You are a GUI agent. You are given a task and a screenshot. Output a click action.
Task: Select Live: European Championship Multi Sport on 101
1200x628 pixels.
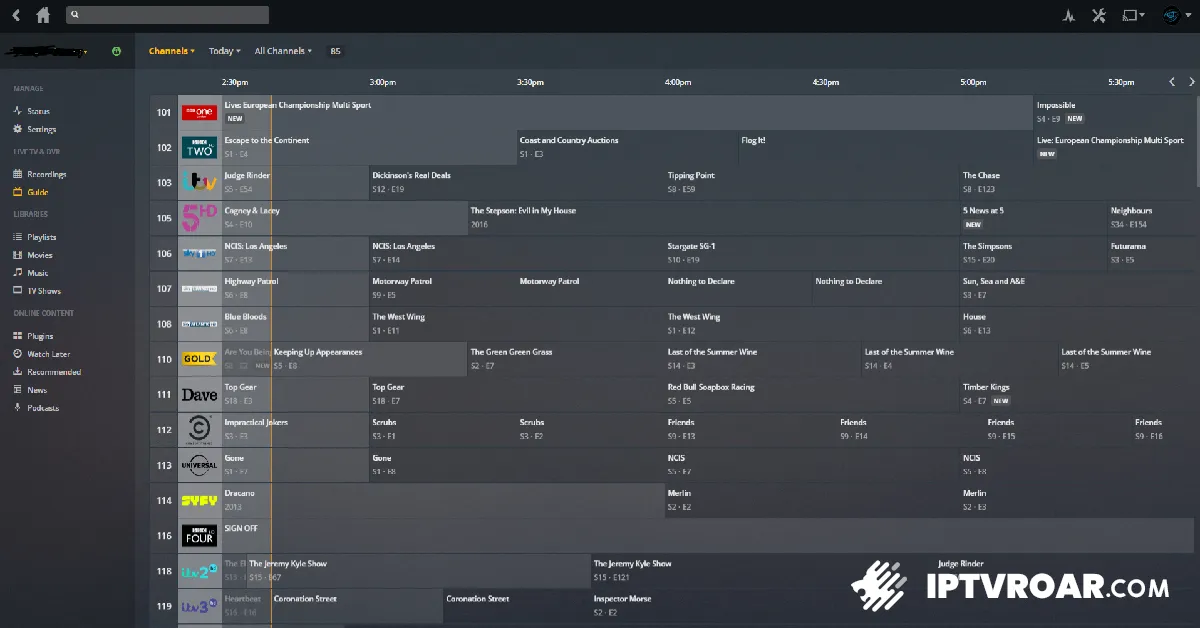tap(626, 112)
